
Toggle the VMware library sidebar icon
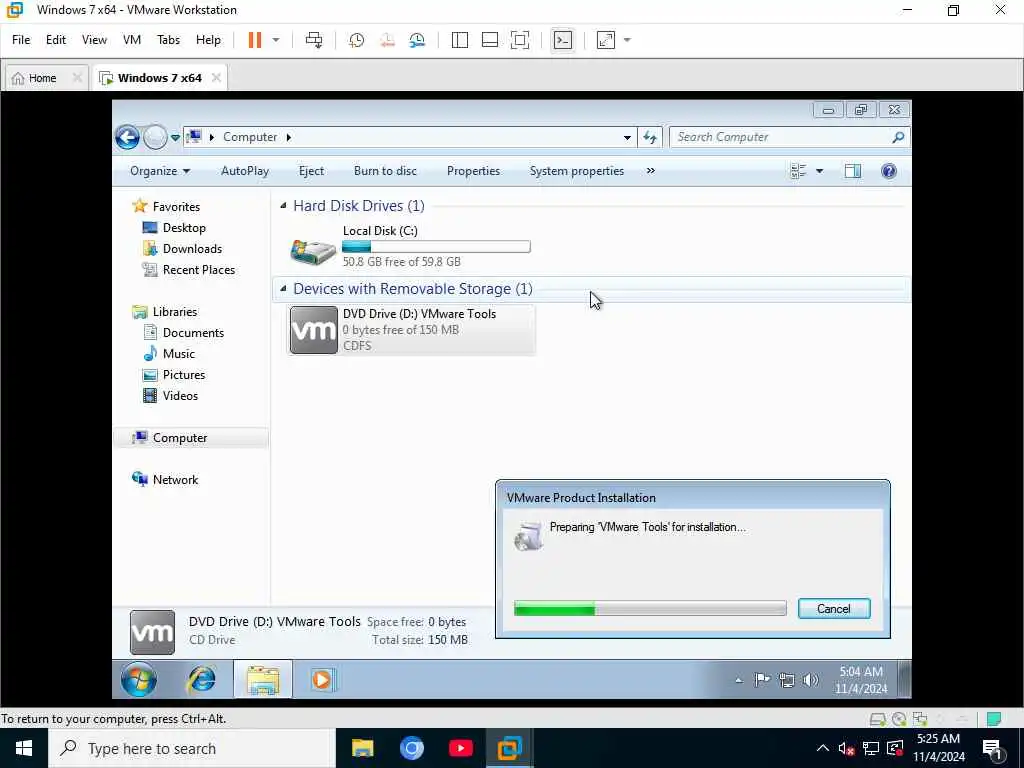tap(460, 40)
